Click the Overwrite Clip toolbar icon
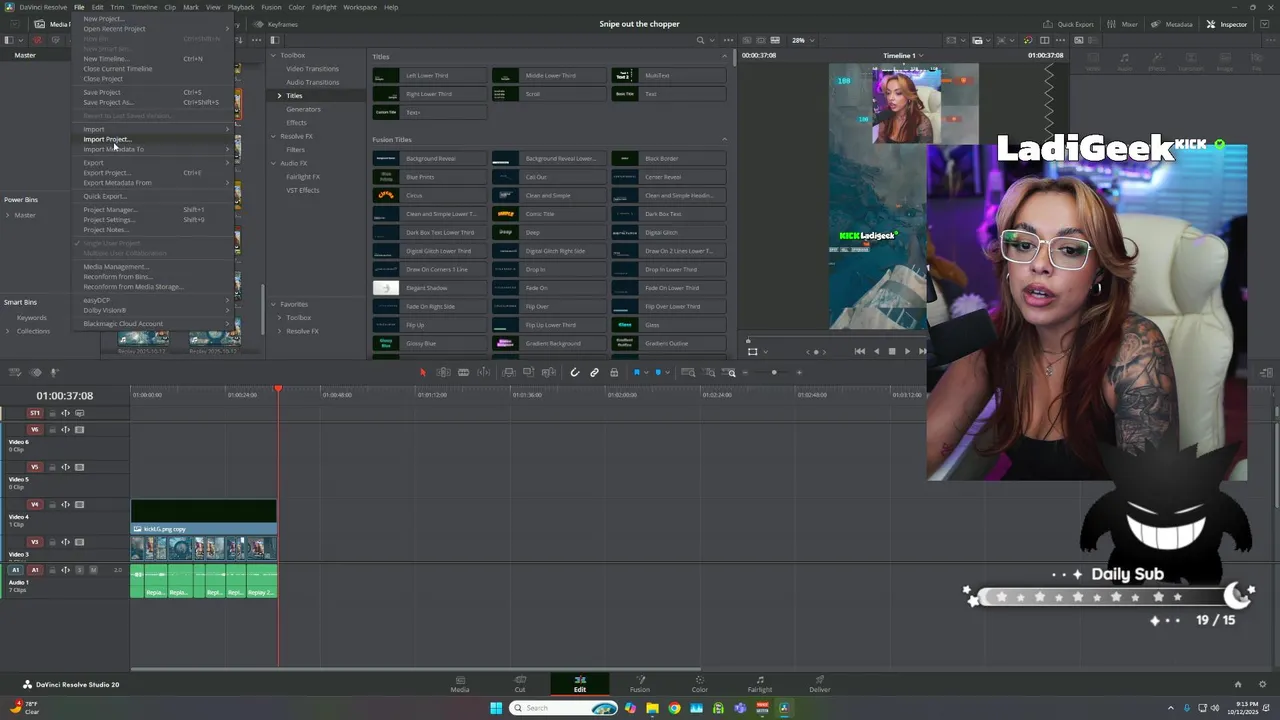This screenshot has height=720, width=1280. pos(528,372)
